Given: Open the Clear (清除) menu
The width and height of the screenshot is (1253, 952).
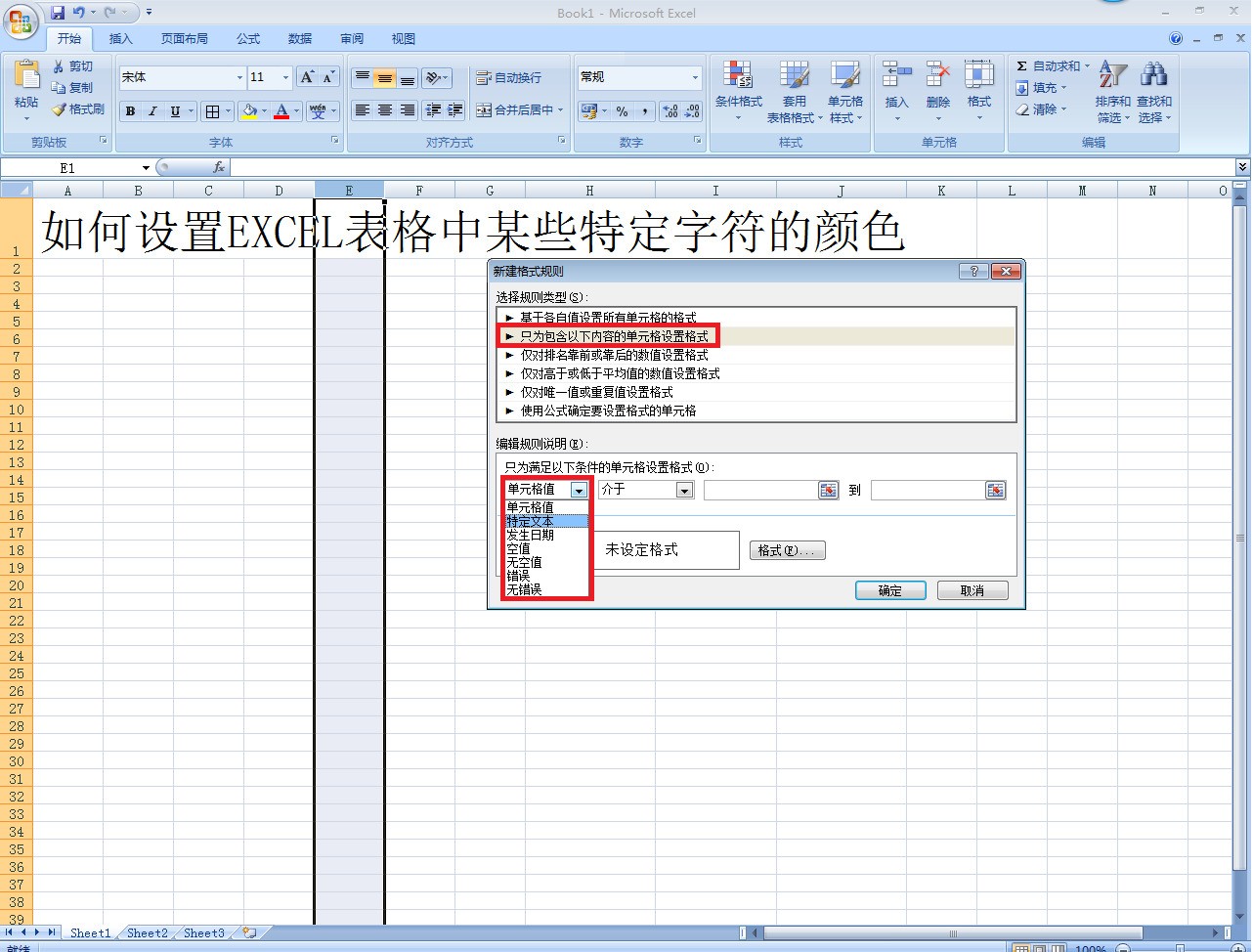Looking at the screenshot, I should point(1041,109).
